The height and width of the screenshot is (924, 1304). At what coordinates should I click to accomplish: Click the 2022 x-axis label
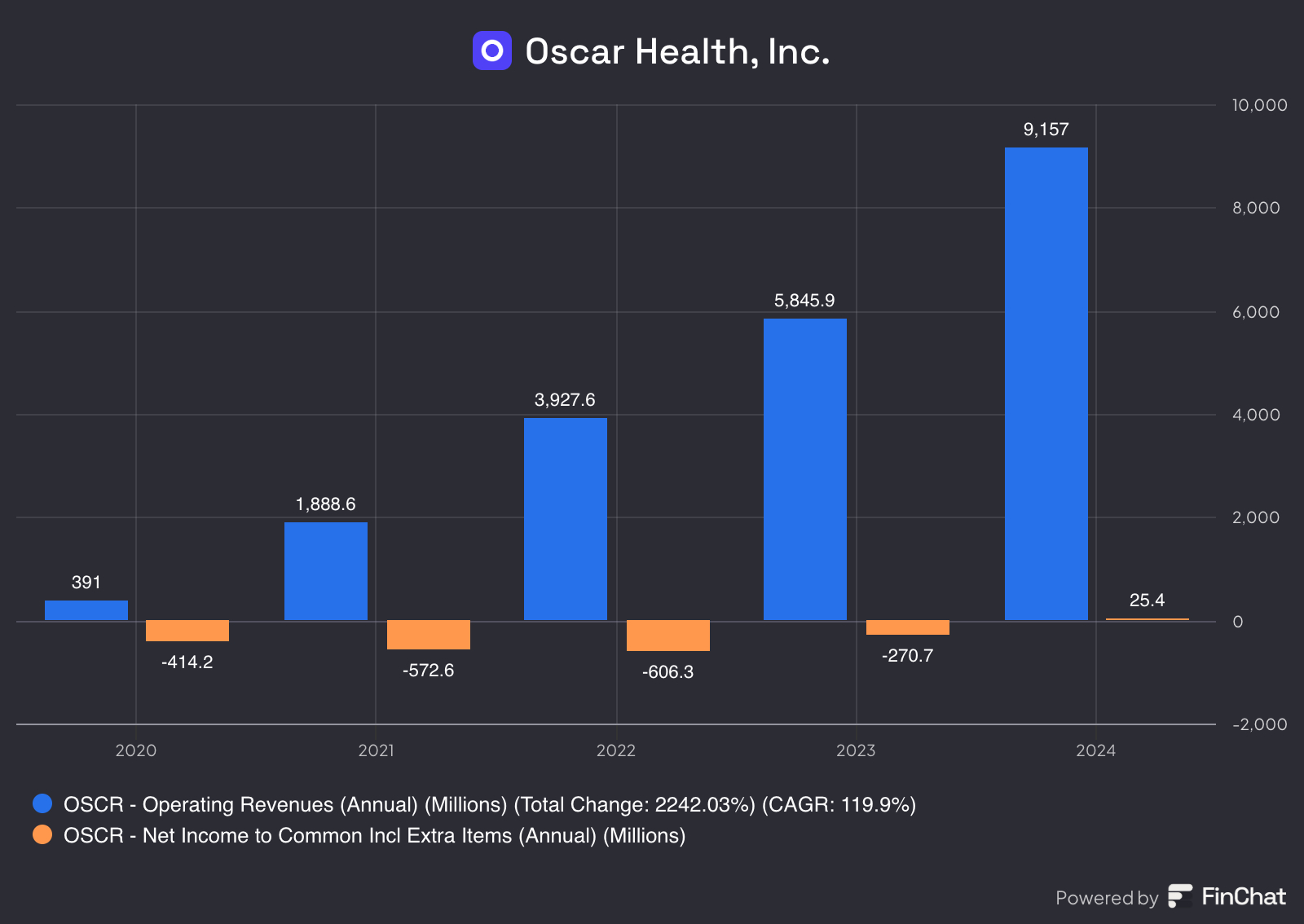coord(616,750)
